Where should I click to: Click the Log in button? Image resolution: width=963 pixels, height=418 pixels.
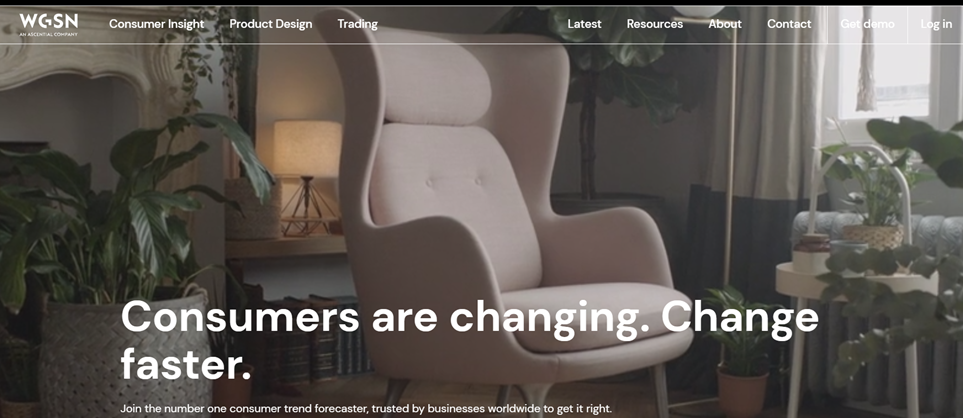(936, 24)
